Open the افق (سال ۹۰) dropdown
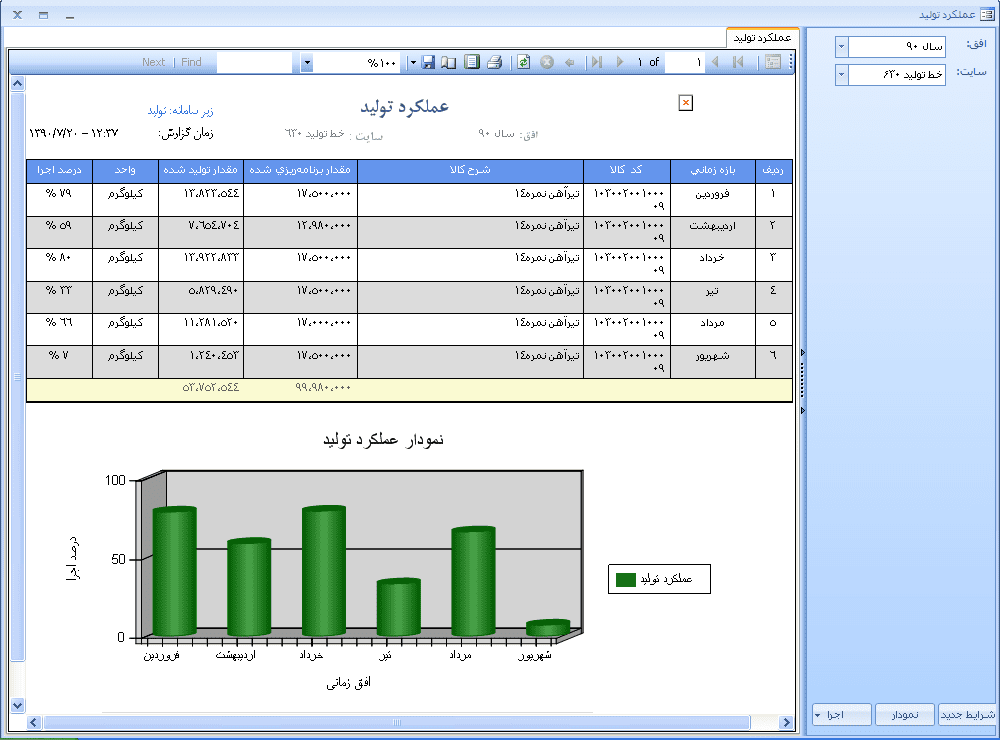 coord(840,48)
